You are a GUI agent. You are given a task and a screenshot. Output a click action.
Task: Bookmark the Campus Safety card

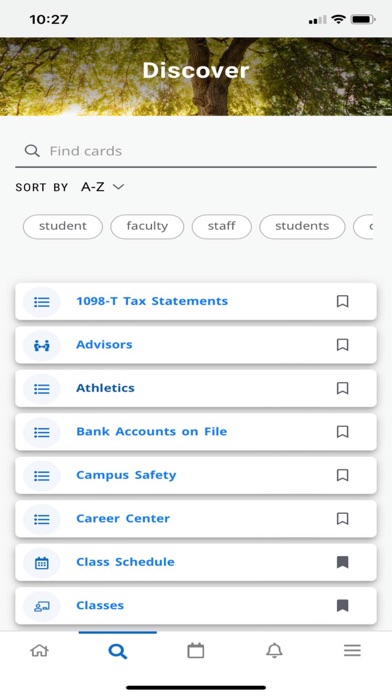(342, 475)
